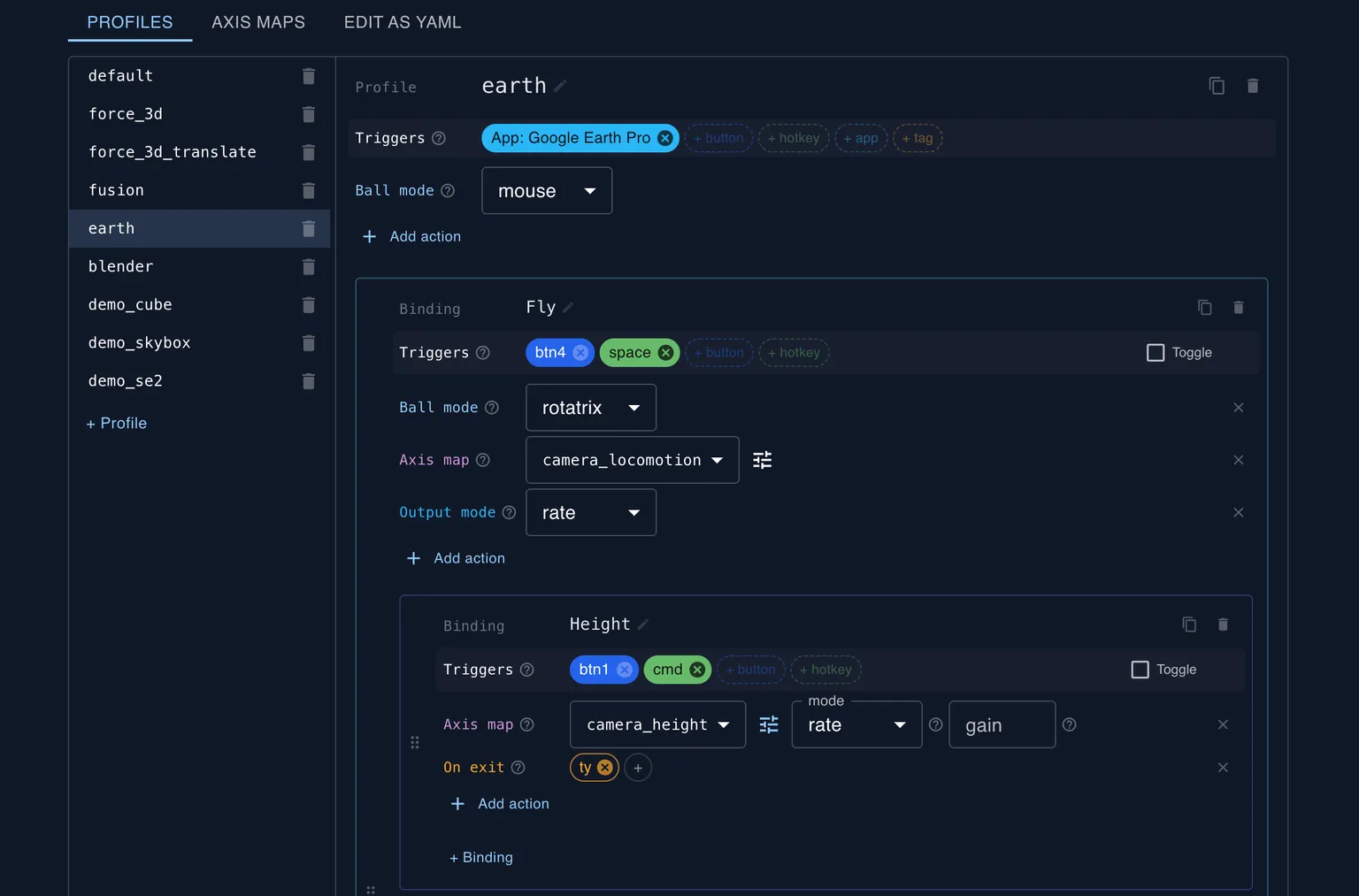Duplicate the earth profile
This screenshot has width=1359, height=896.
coord(1217,86)
